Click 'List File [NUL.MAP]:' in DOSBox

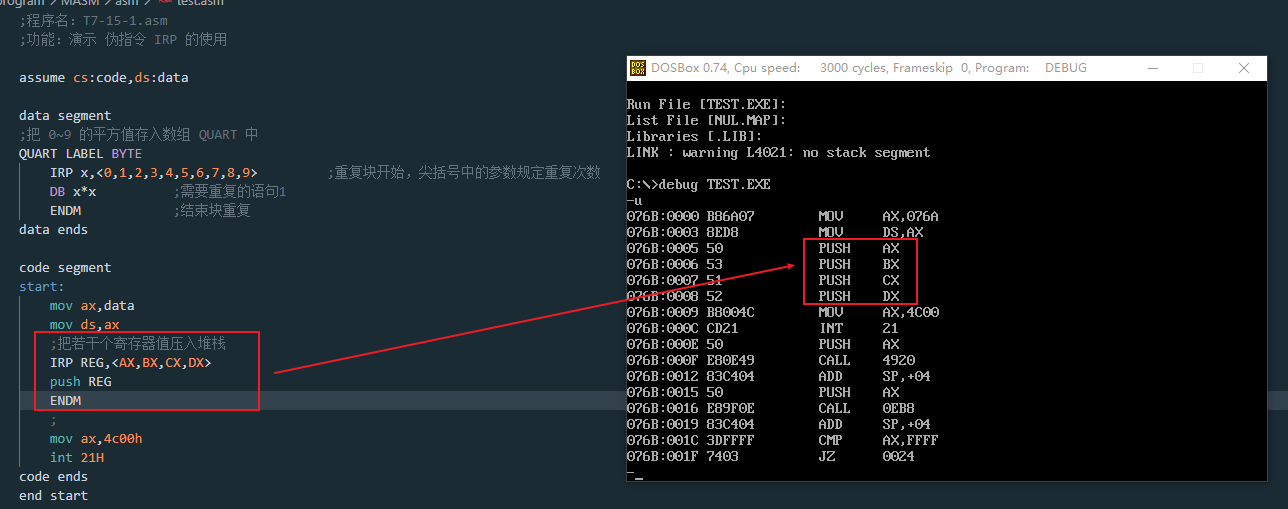(707, 120)
